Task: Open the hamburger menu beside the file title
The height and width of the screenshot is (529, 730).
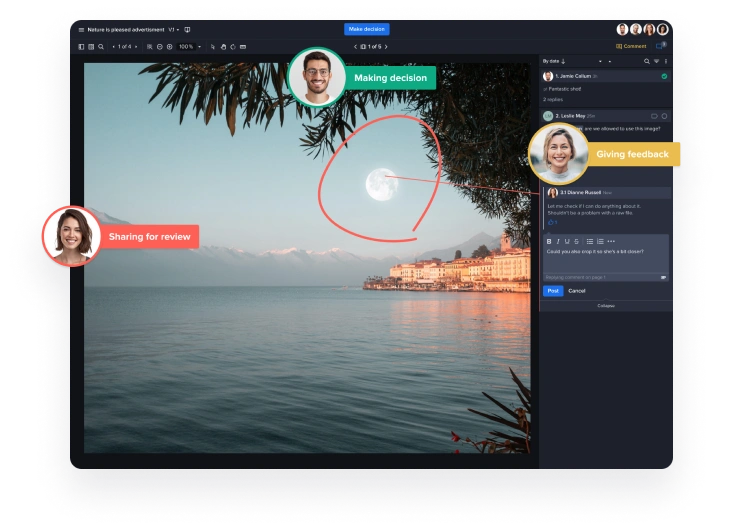Action: click(x=82, y=30)
